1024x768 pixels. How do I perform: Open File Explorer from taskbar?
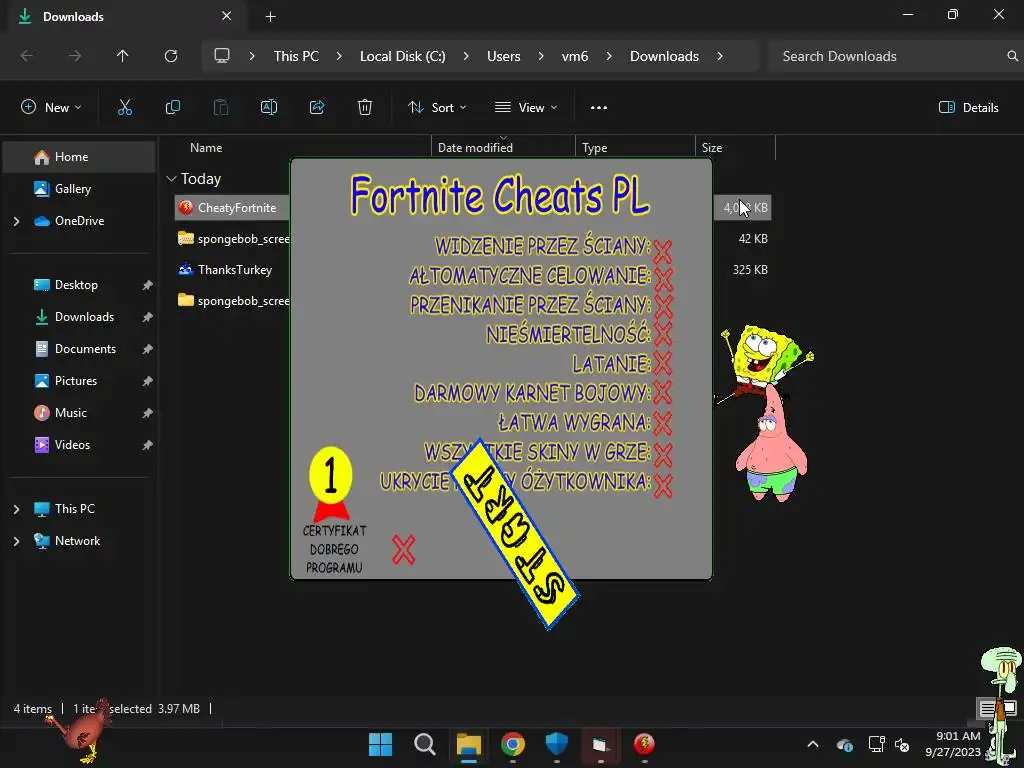pos(469,744)
